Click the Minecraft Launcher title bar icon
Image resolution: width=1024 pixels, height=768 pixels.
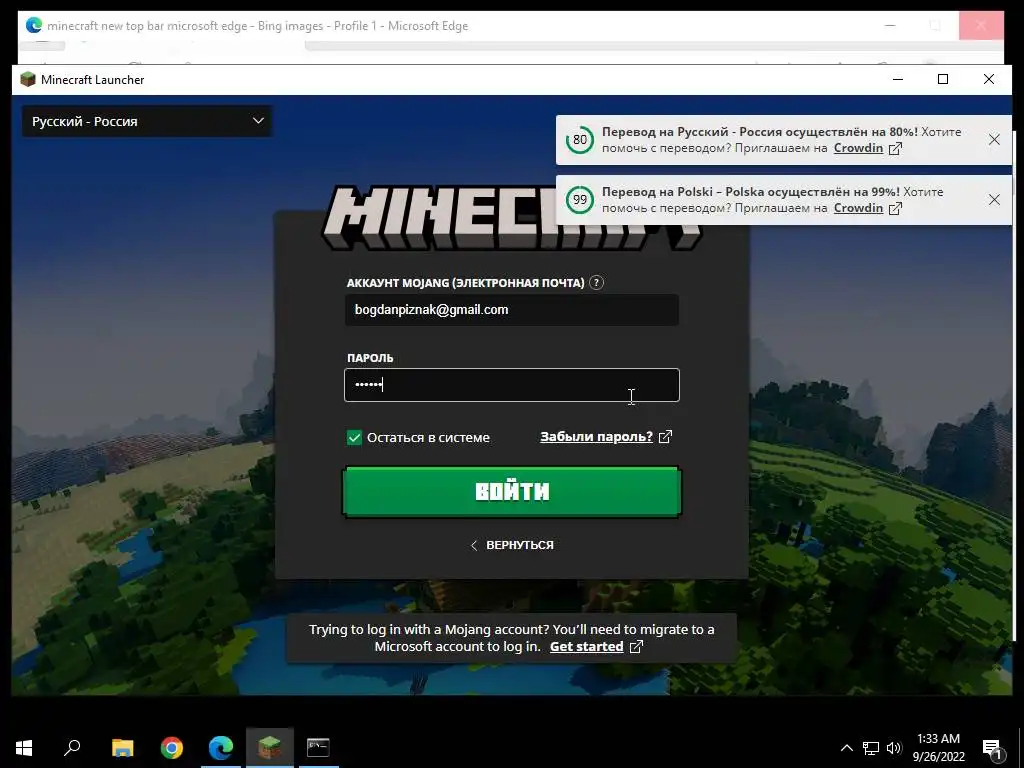point(27,80)
